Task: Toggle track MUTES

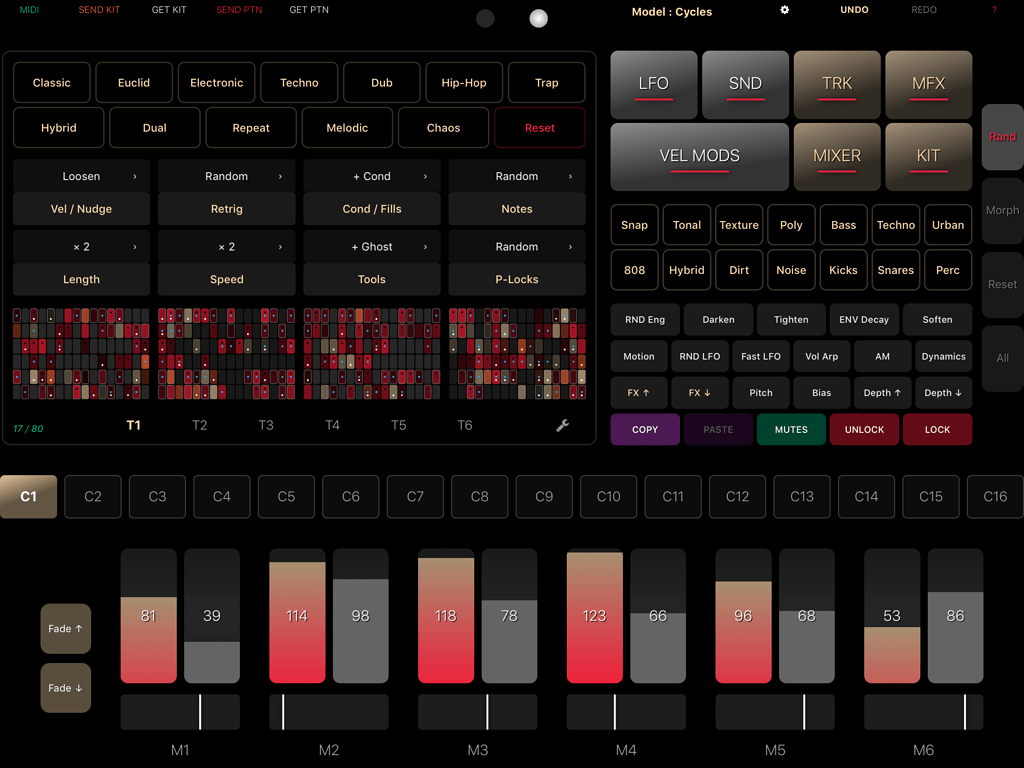Action: tap(791, 429)
